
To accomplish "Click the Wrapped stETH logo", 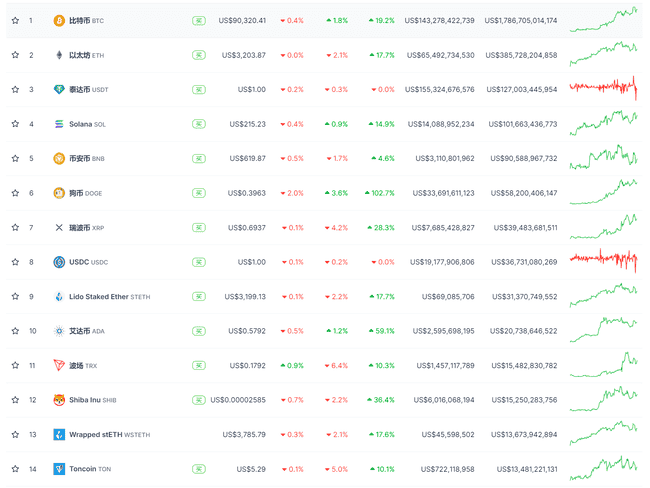I will point(59,435).
